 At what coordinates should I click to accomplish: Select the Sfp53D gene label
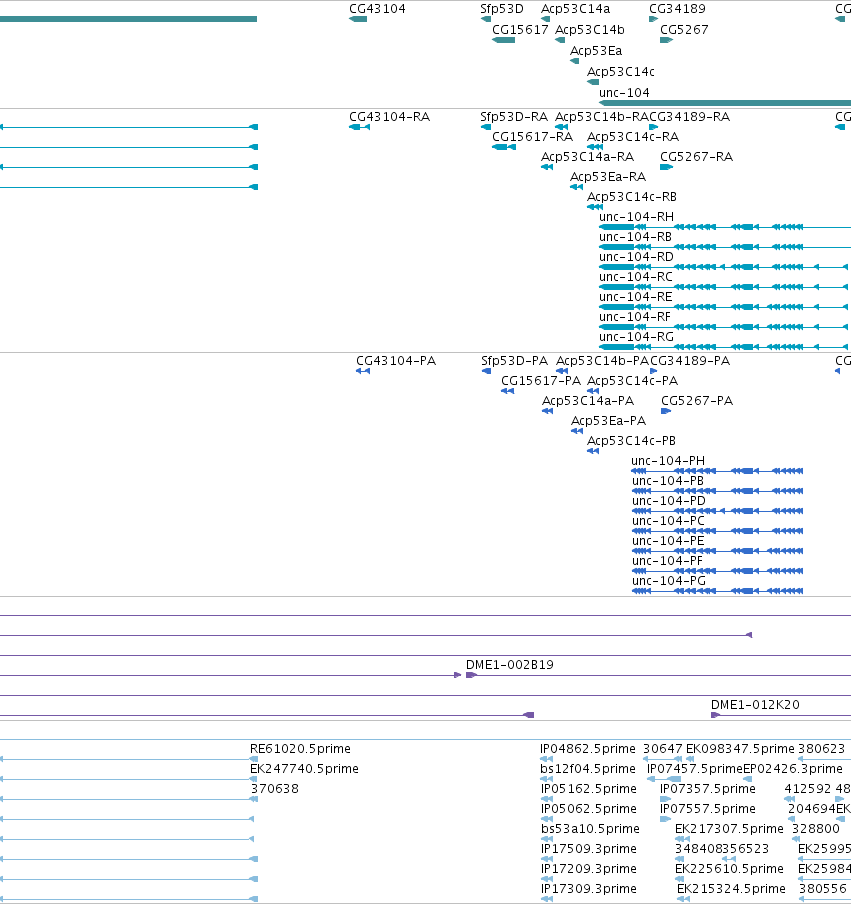pyautogui.click(x=502, y=9)
